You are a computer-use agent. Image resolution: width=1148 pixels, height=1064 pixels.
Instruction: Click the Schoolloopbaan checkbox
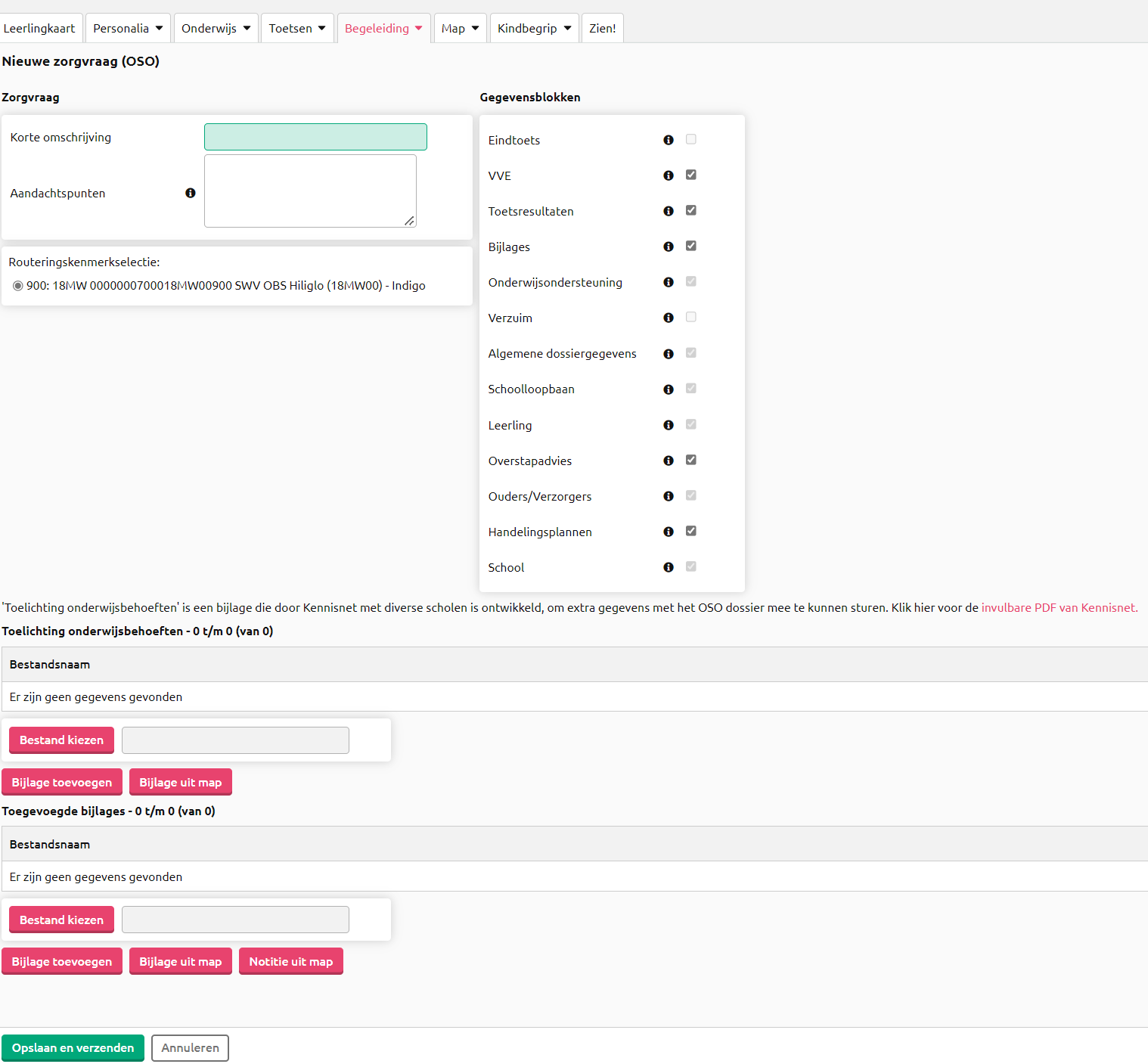[691, 389]
